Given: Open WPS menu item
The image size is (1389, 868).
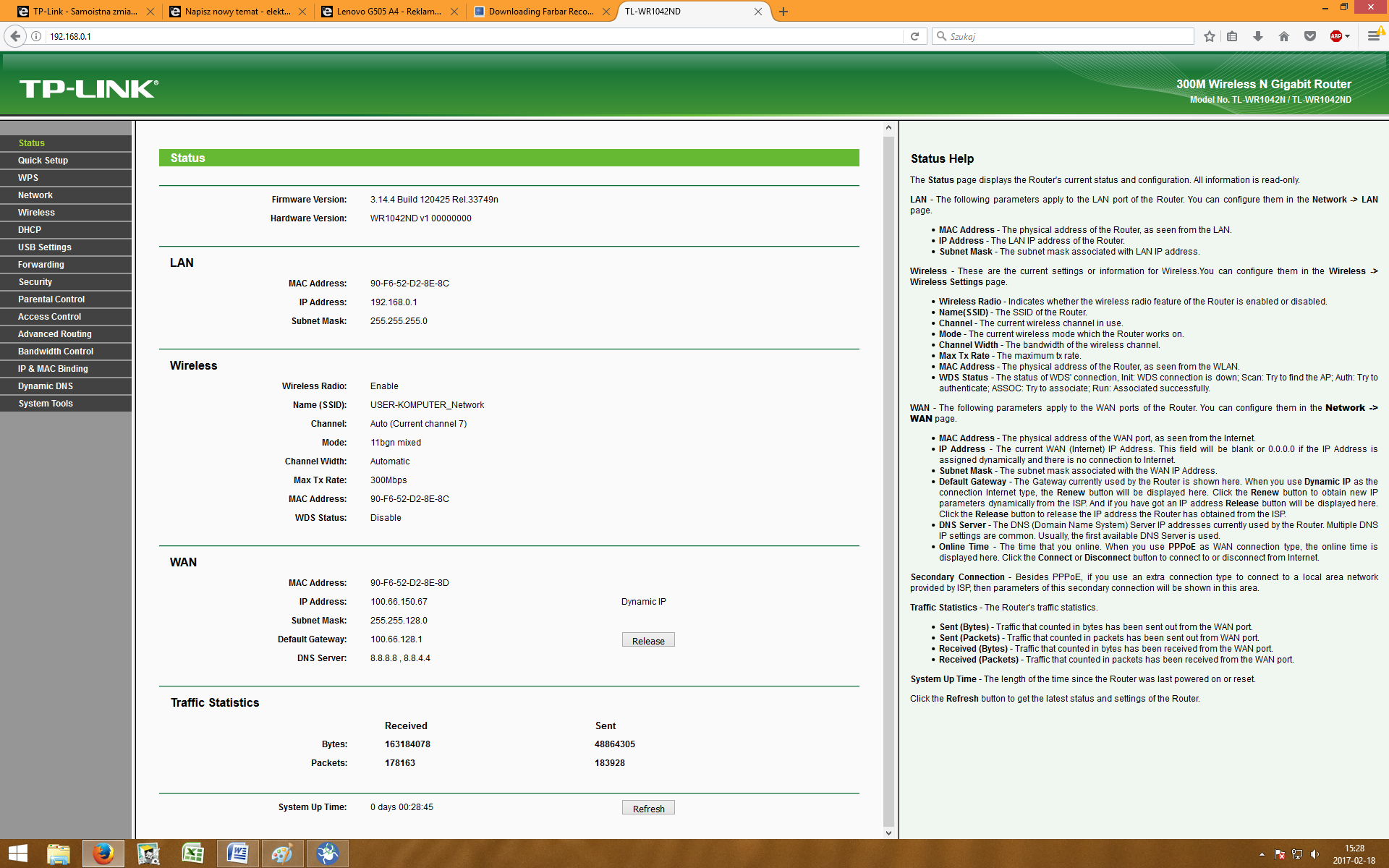Looking at the screenshot, I should (x=66, y=178).
